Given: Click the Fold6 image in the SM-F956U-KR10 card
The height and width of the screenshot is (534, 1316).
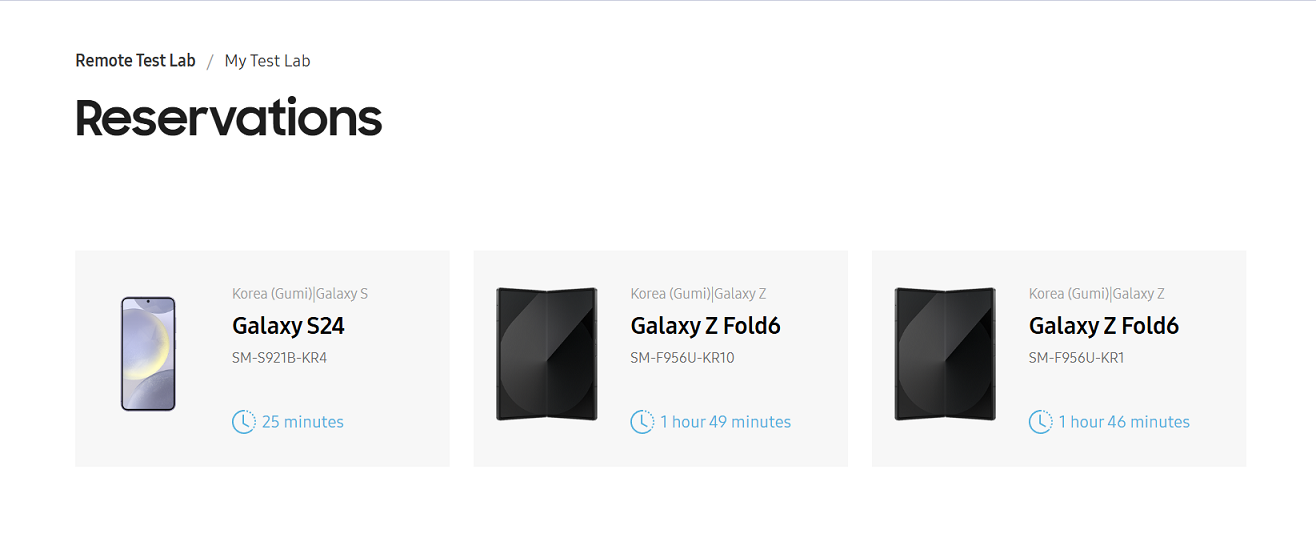Looking at the screenshot, I should click(x=546, y=354).
